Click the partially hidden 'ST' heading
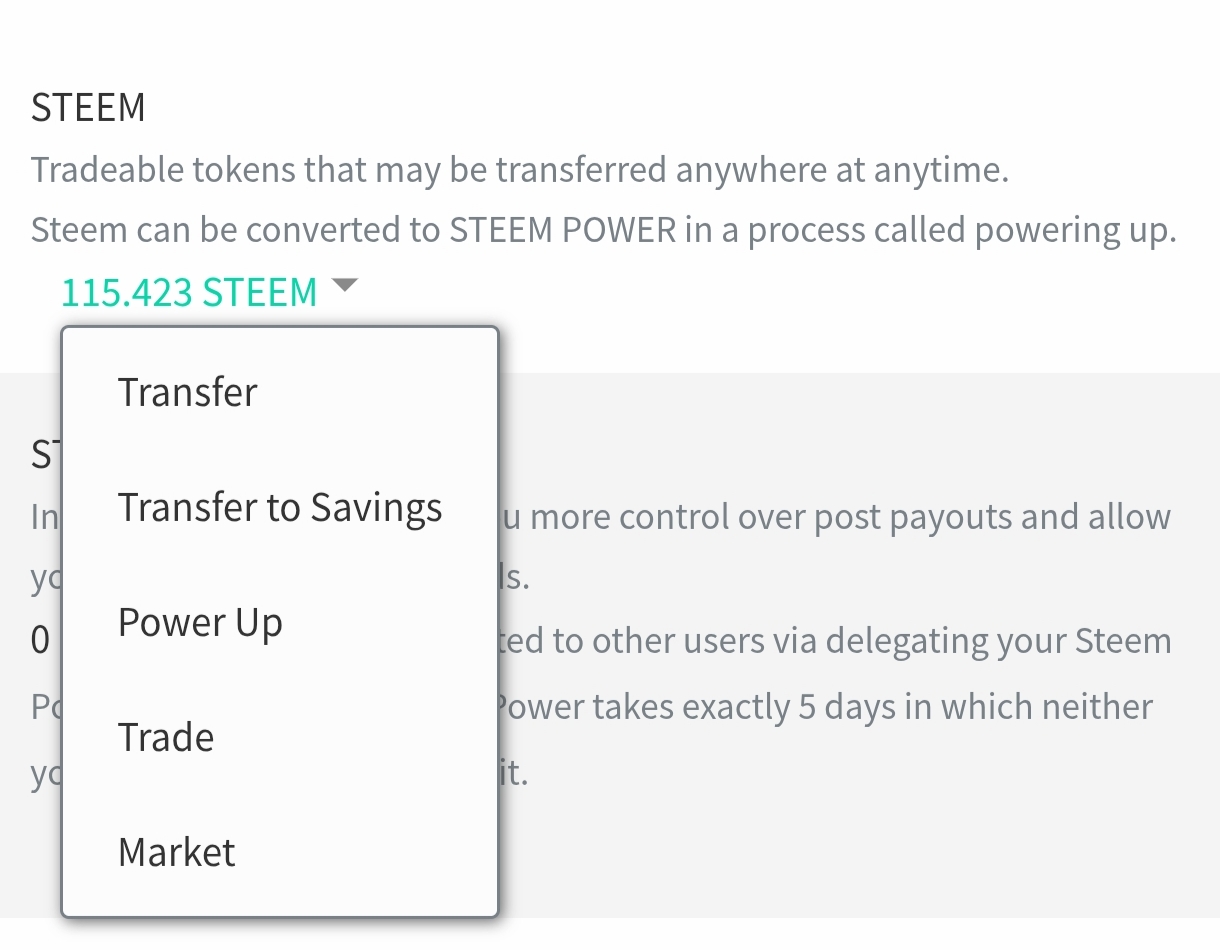 (45, 455)
